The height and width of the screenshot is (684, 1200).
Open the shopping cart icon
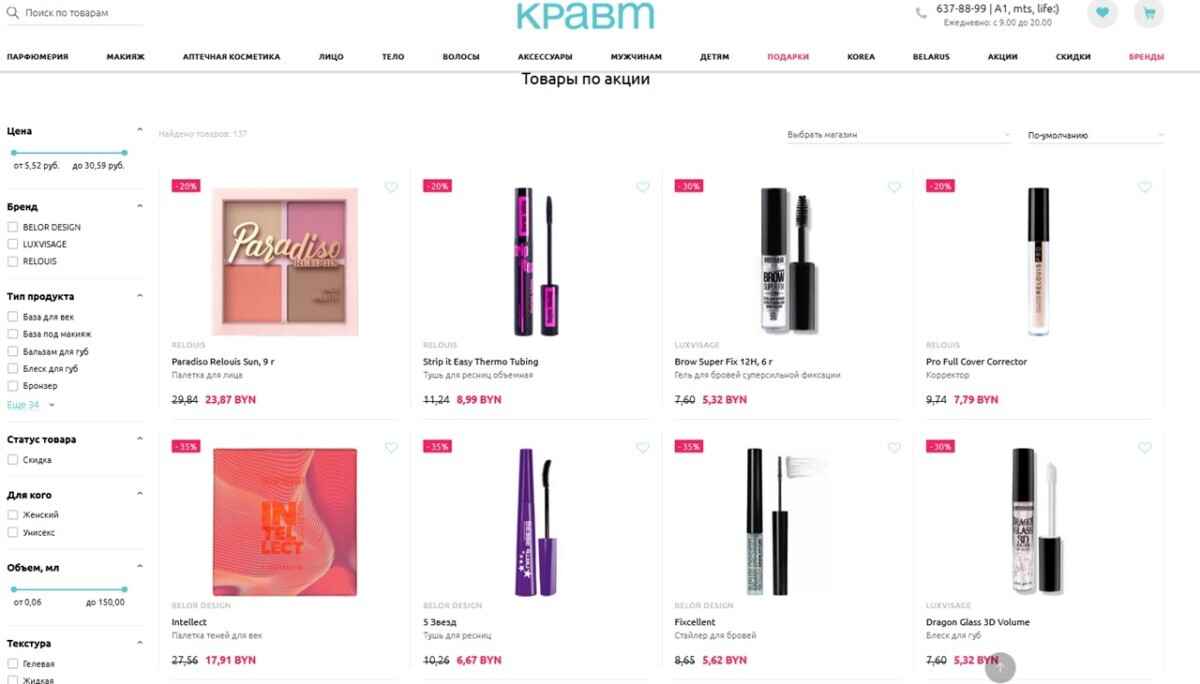[x=1149, y=13]
